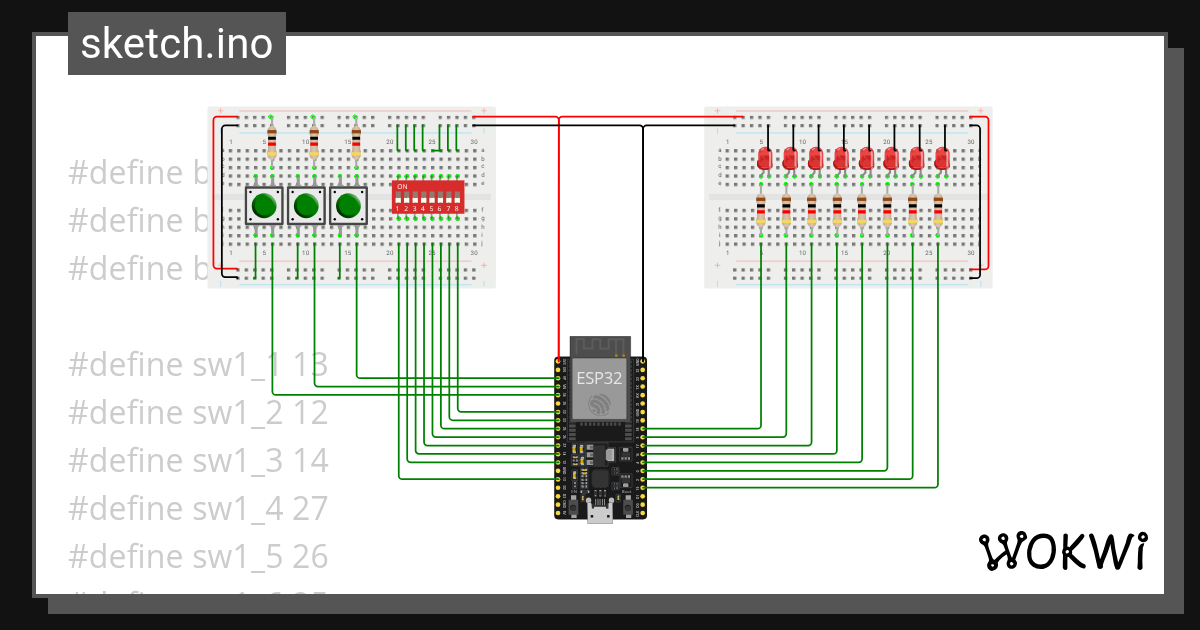Toggle DIP switch position 1
The image size is (1200, 630).
pyautogui.click(x=398, y=199)
